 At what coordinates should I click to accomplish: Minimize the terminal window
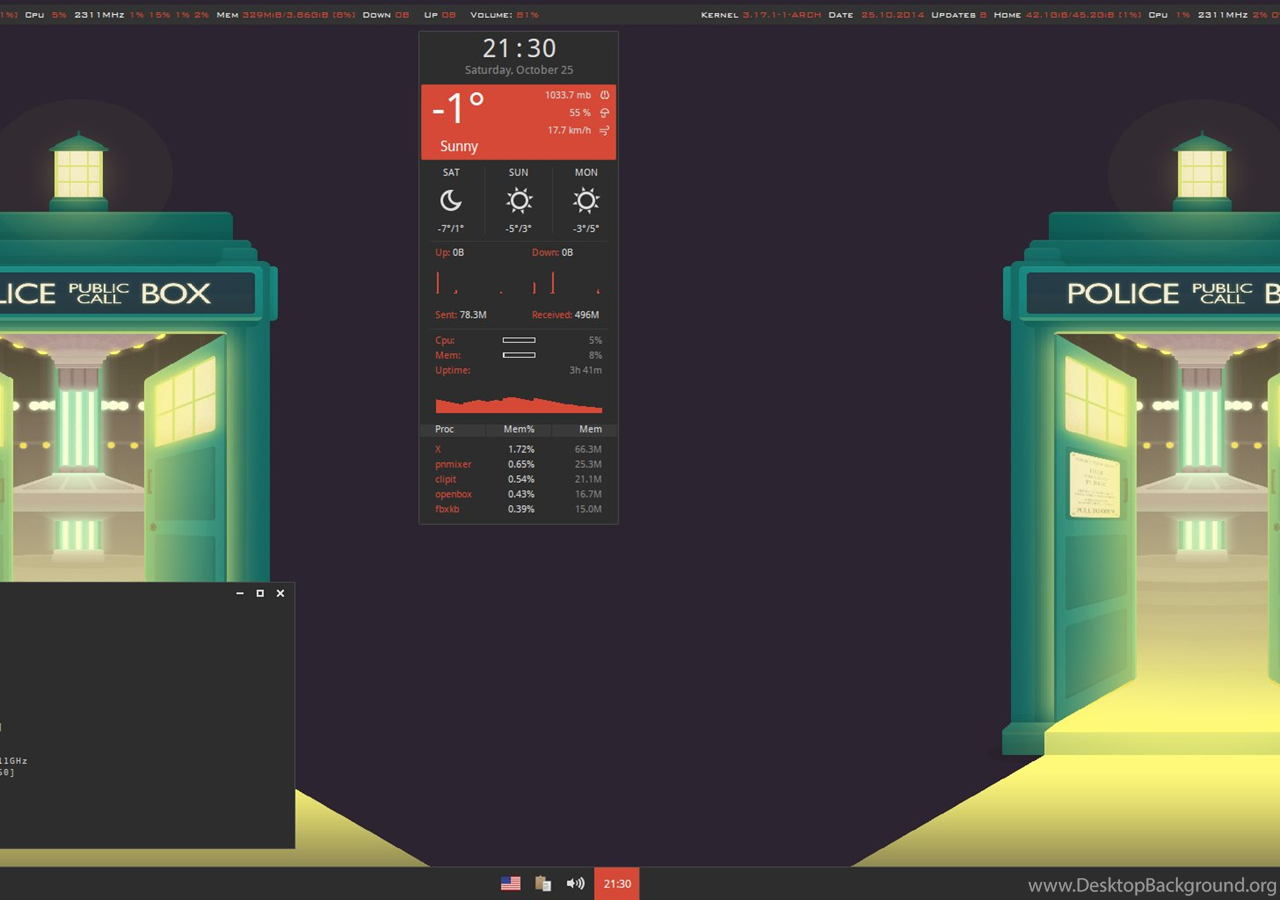point(239,593)
